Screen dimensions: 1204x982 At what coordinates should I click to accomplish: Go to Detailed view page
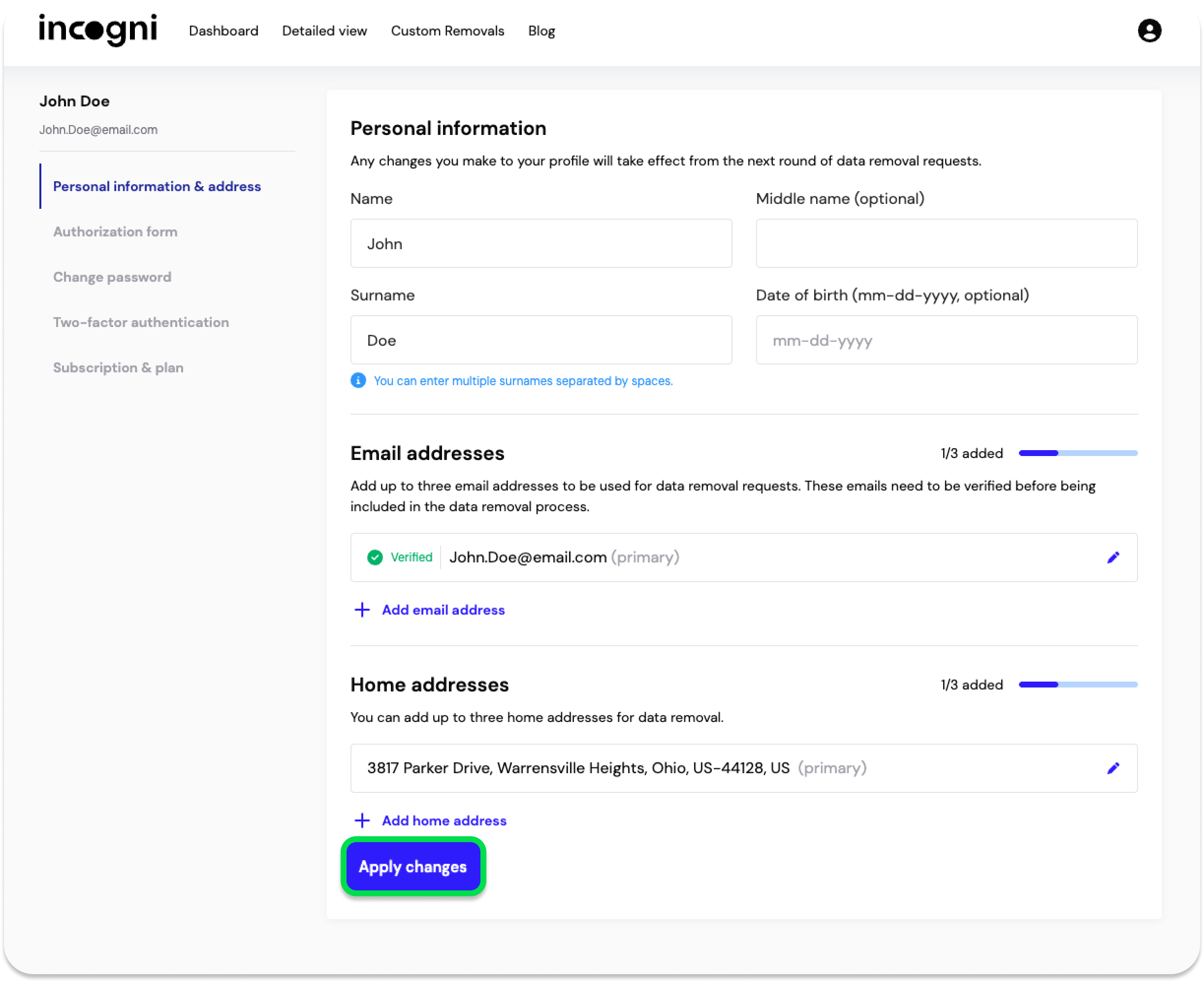(324, 31)
